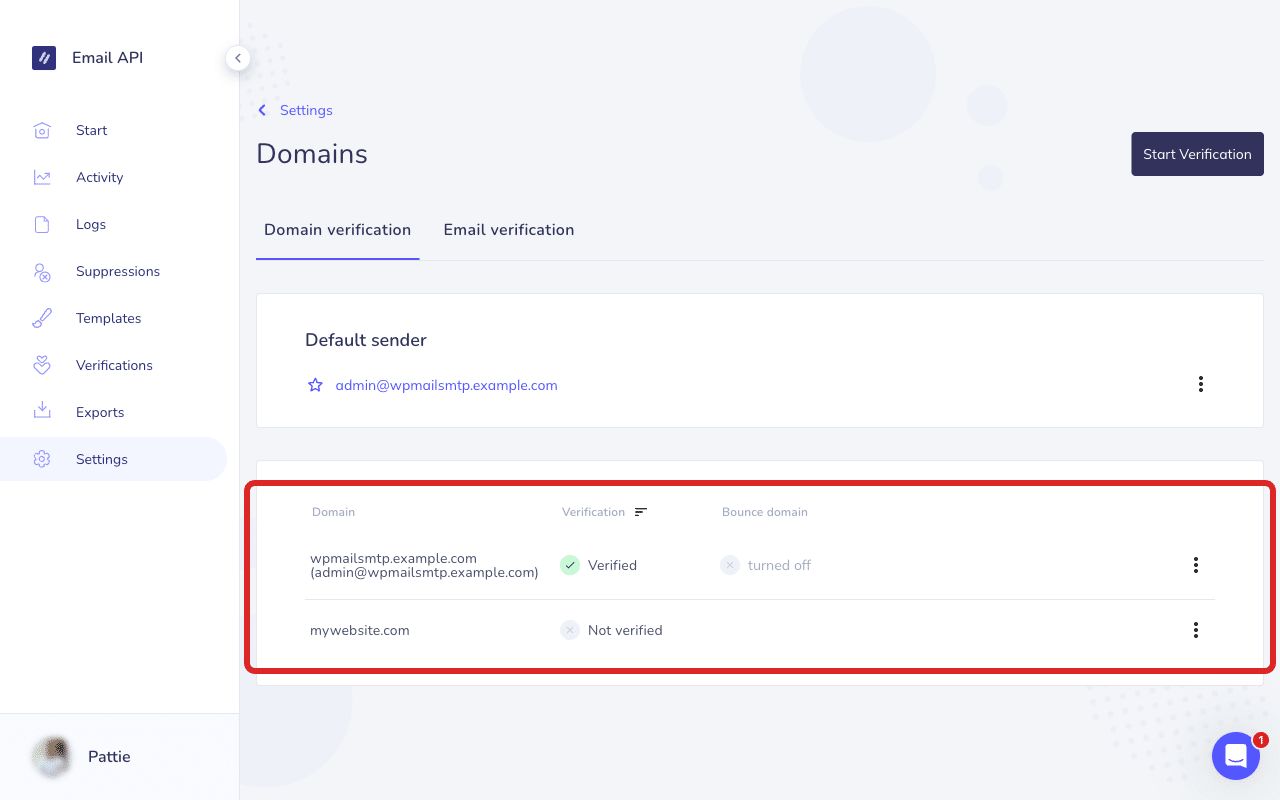This screenshot has width=1280, height=800.
Task: Go back to Settings via breadcrumb link
Action: pos(306,110)
